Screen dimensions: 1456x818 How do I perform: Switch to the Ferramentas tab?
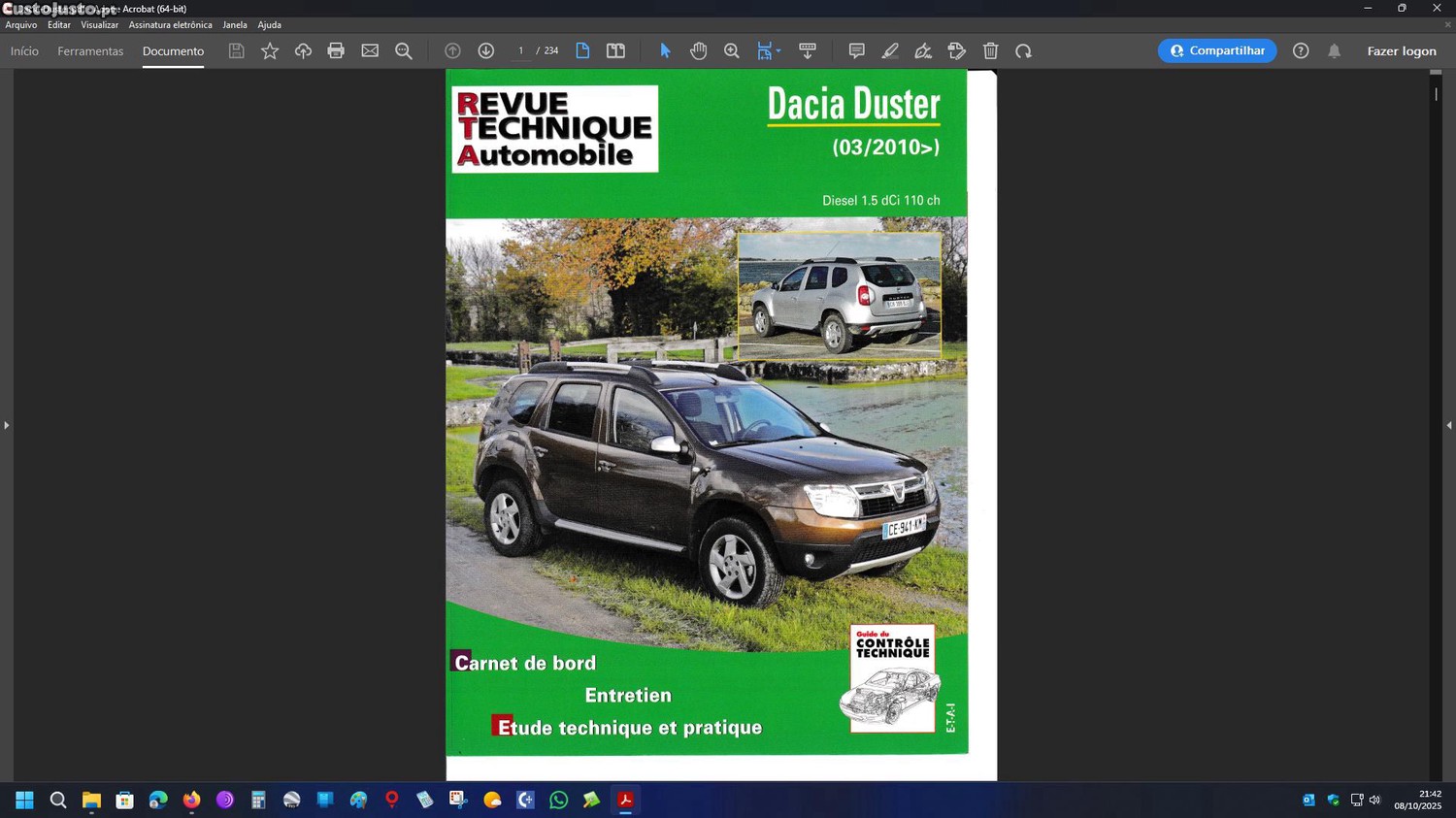click(x=90, y=51)
